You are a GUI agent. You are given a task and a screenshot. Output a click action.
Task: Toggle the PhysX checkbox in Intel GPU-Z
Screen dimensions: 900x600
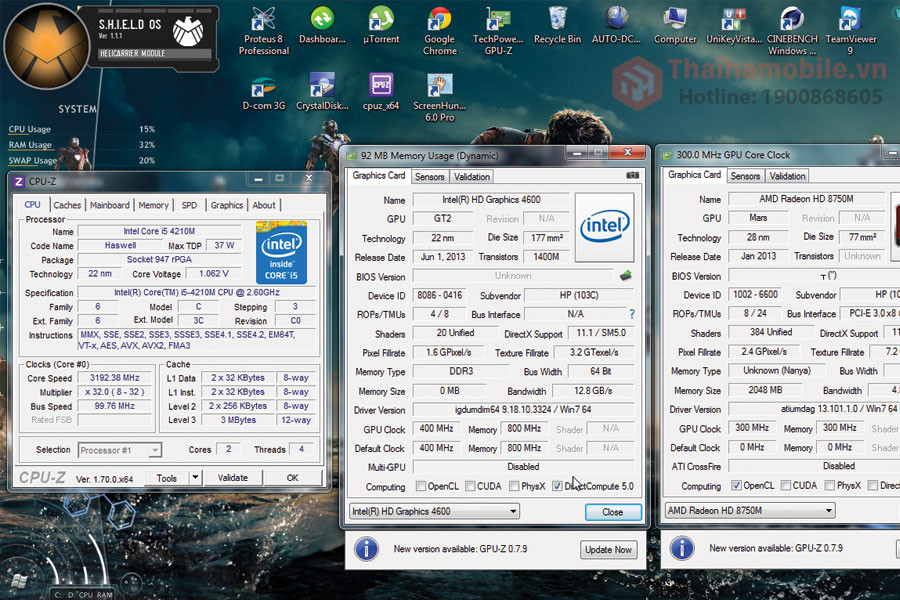point(514,486)
